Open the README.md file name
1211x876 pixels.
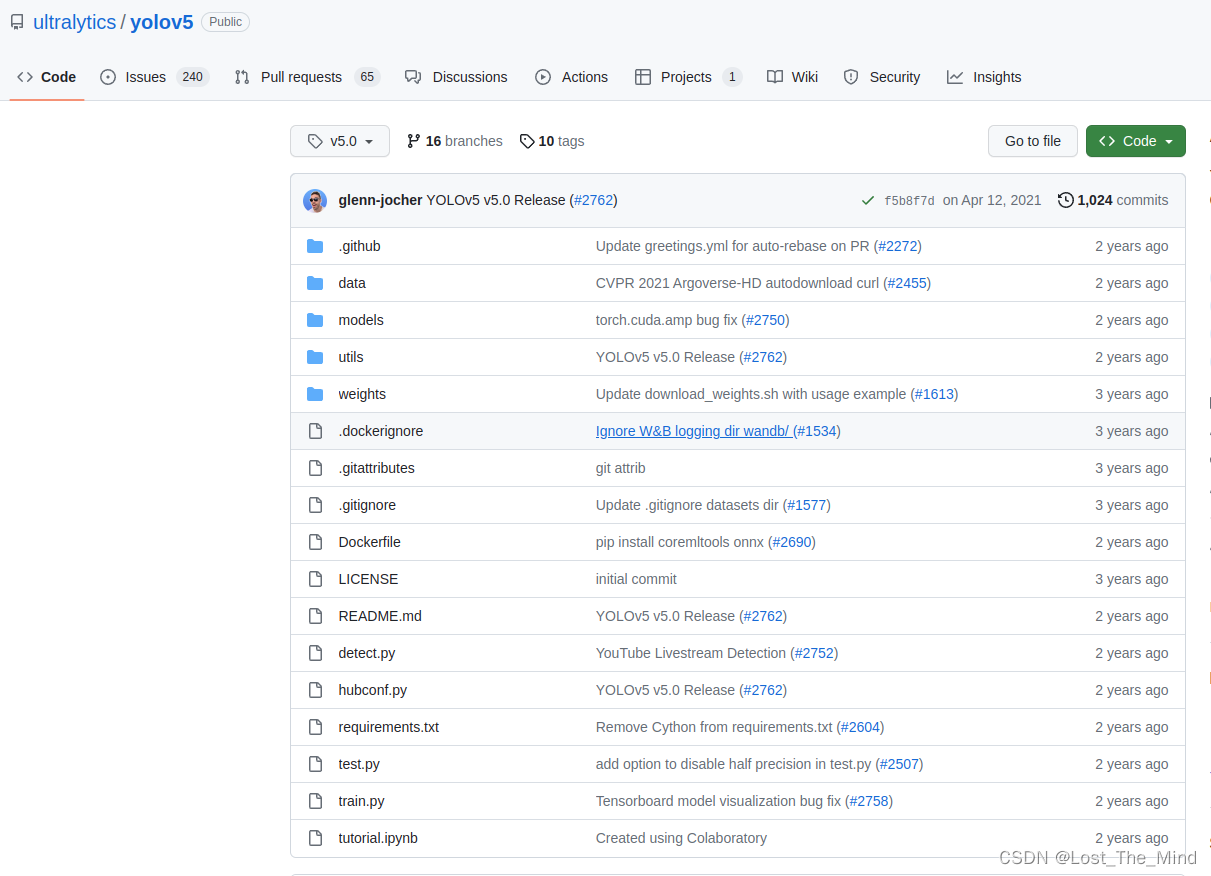point(380,616)
